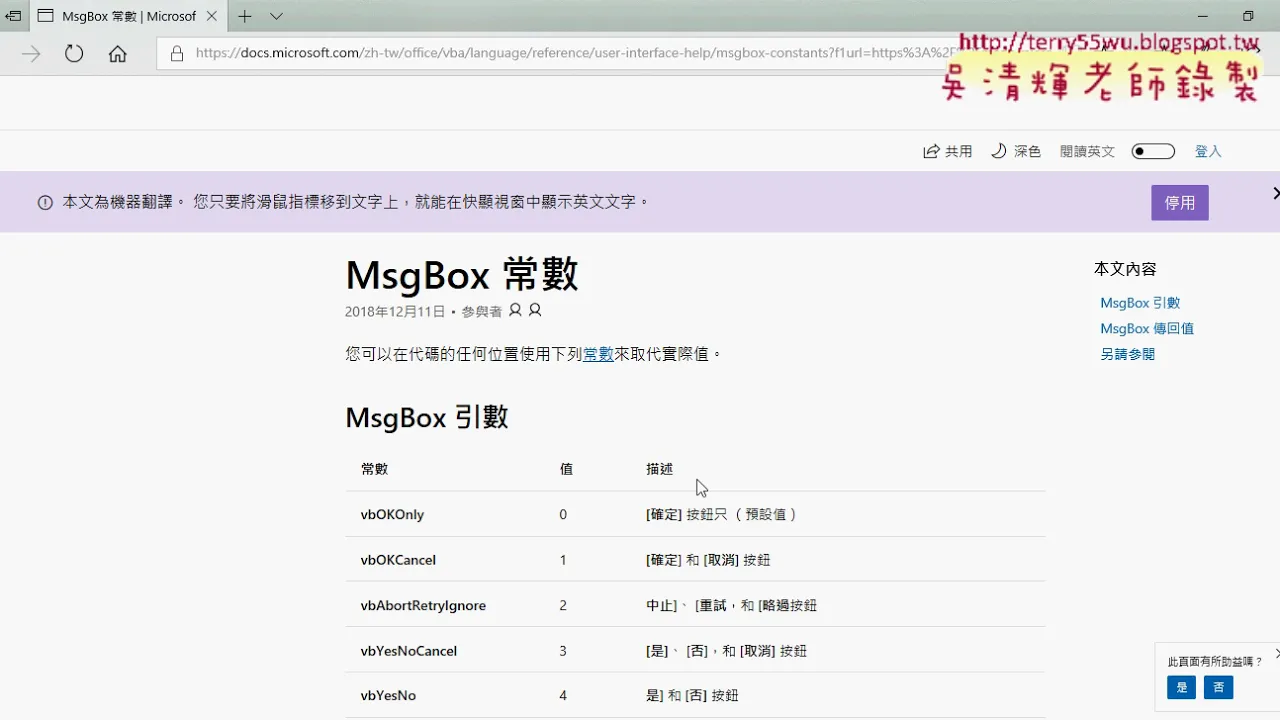Viewport: 1280px width, 720px height.
Task: Go to the home page icon
Action: [118, 54]
